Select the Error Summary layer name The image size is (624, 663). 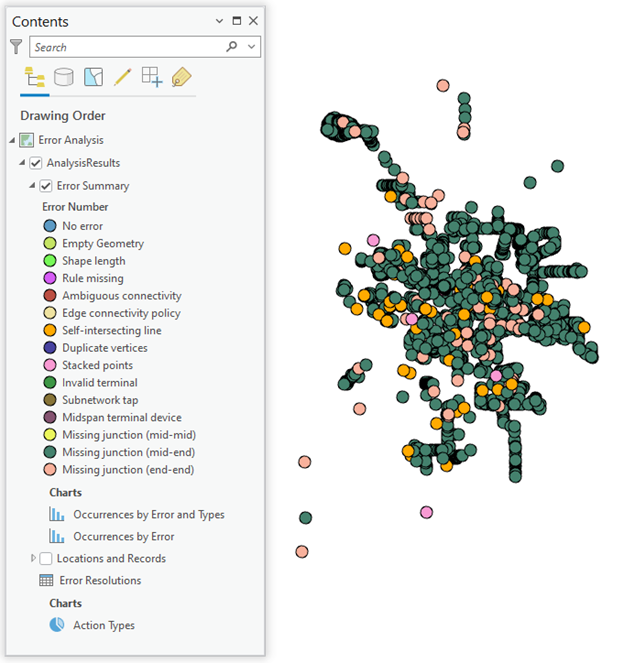(x=93, y=186)
